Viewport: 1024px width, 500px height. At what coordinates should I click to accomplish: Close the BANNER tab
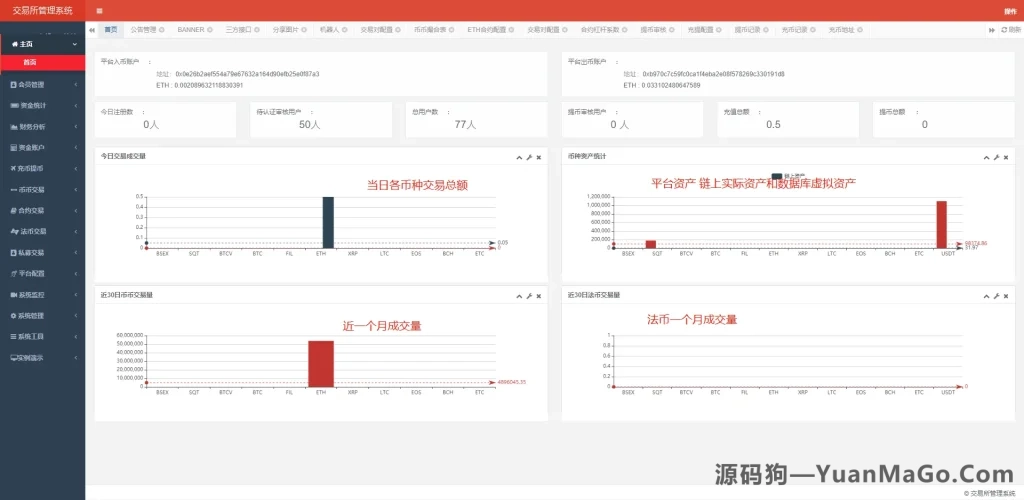pos(210,30)
